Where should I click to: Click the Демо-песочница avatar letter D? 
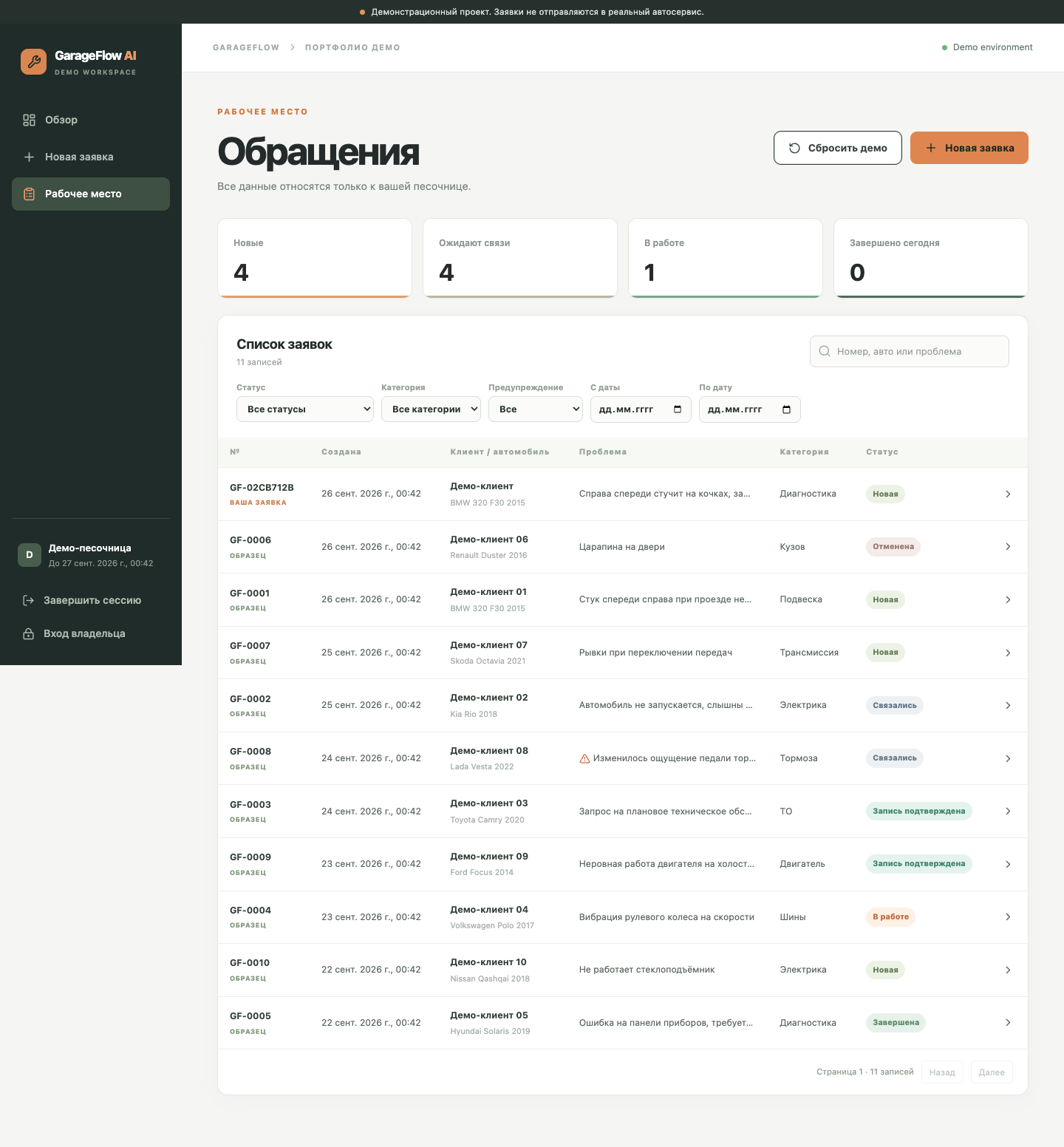30,555
